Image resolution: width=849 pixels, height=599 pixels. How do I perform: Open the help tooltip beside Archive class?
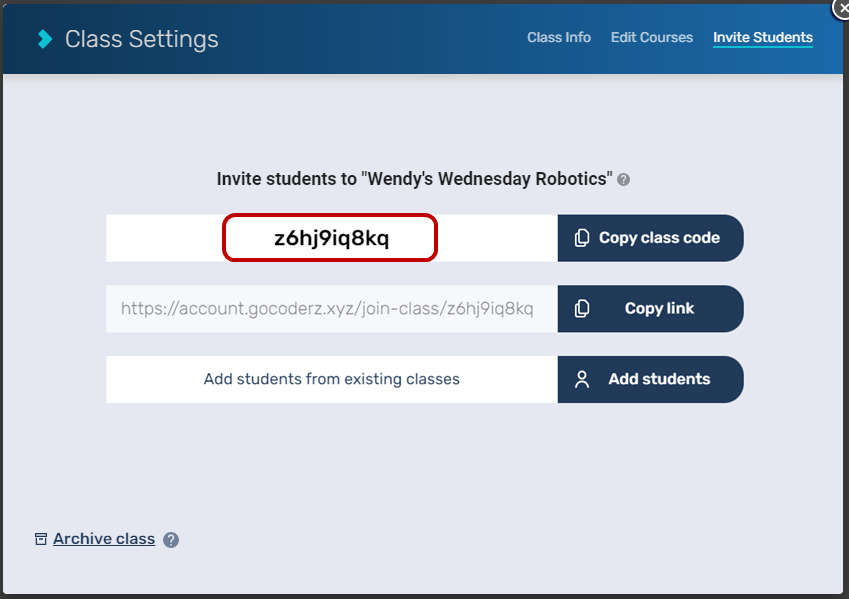[171, 540]
